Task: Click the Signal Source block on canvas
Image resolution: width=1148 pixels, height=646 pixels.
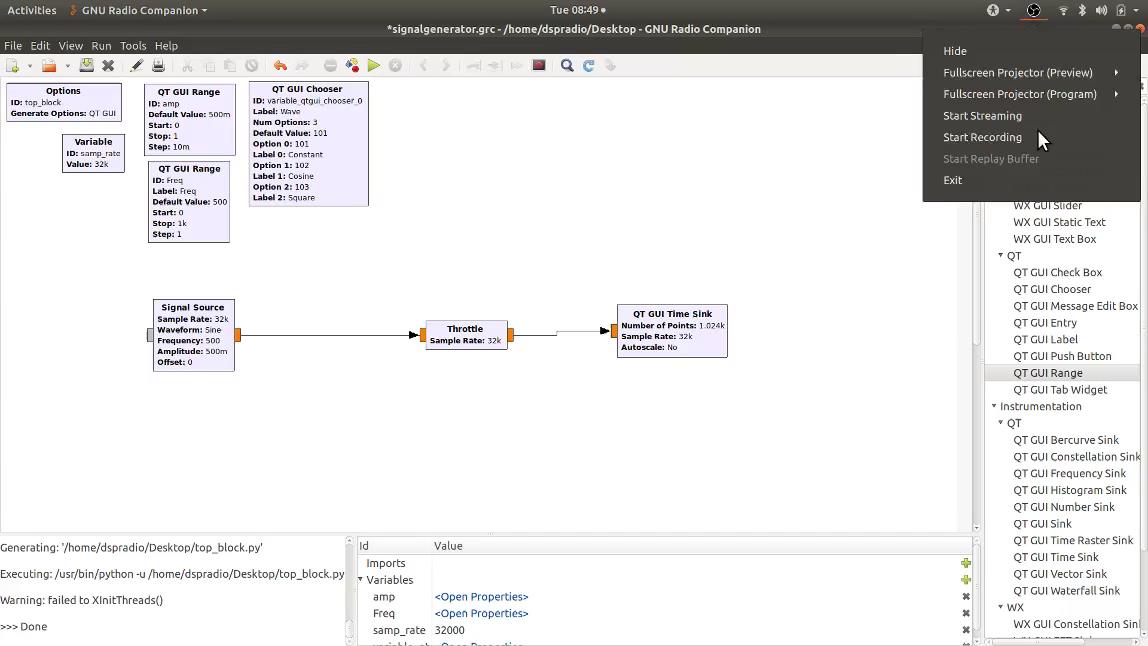Action: [x=193, y=335]
